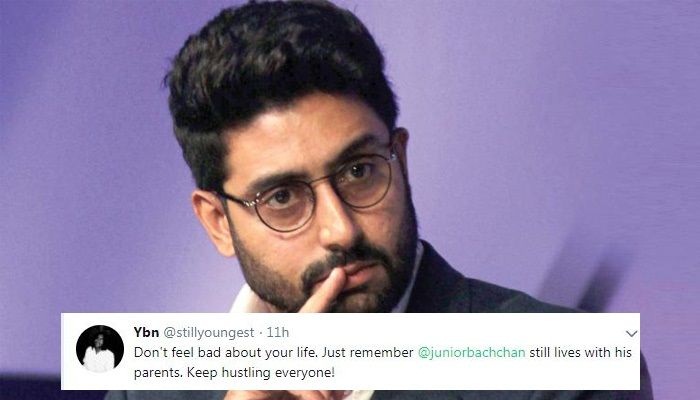Open Ybn's circular profile avatar
The height and width of the screenshot is (400, 700).
click(100, 349)
